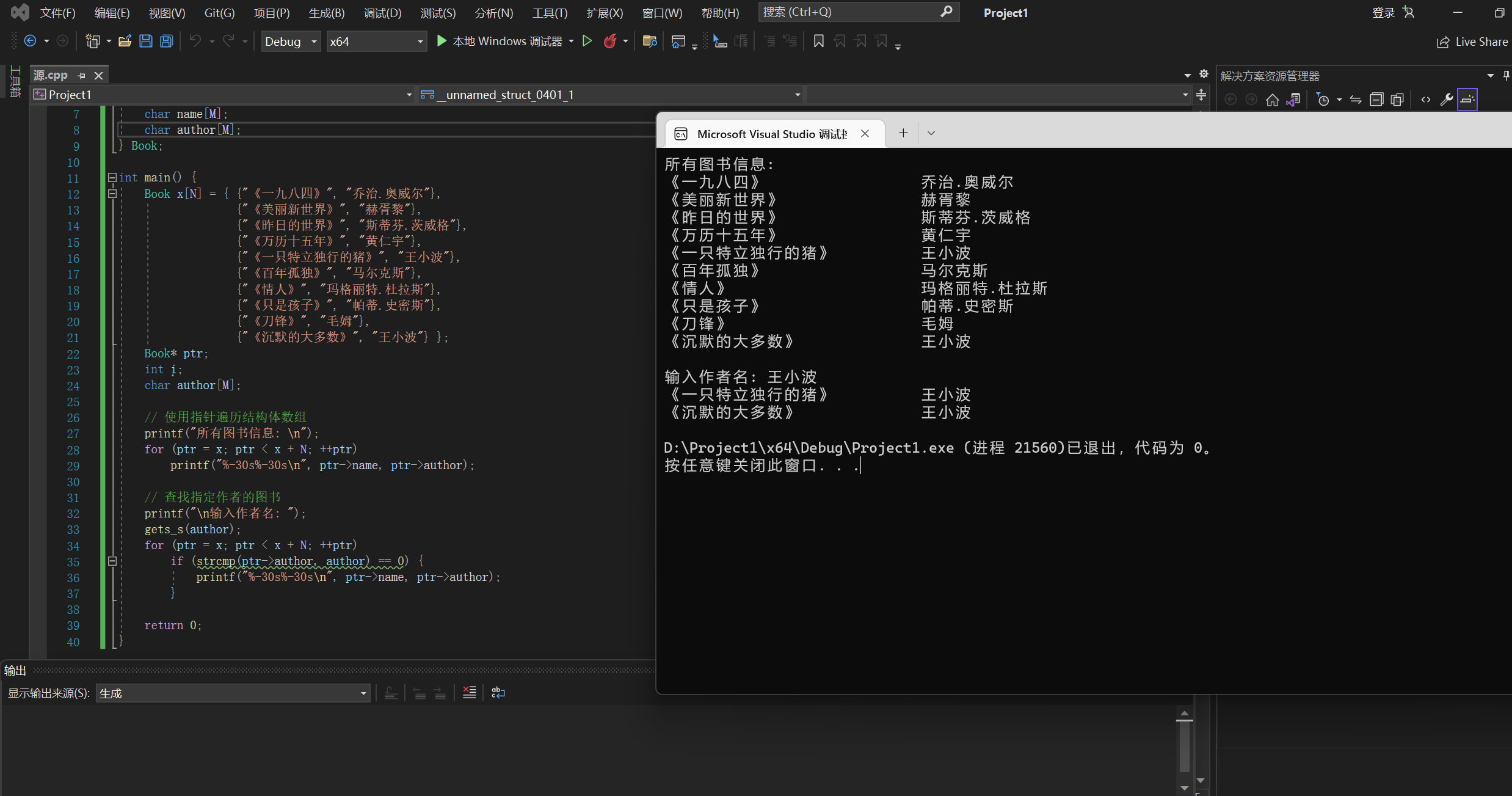Viewport: 1512px width, 796px height.
Task: Click Collapse All icon in Solution Explorer
Action: 1376,100
